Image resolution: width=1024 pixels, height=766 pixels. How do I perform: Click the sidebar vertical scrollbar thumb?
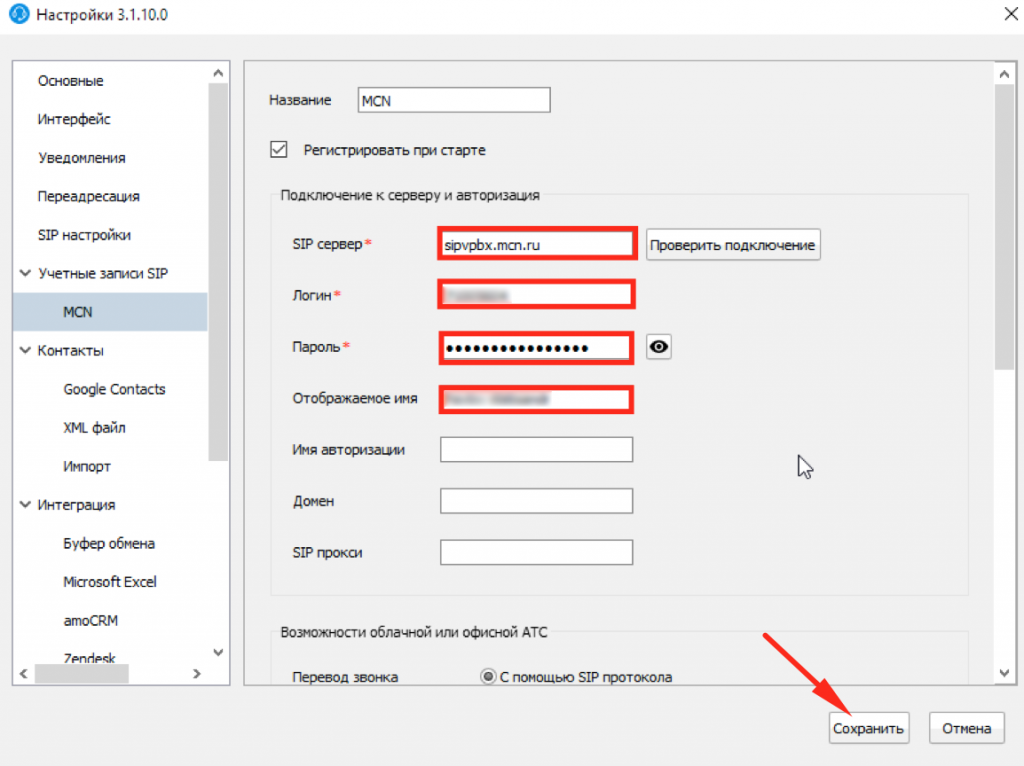click(219, 270)
